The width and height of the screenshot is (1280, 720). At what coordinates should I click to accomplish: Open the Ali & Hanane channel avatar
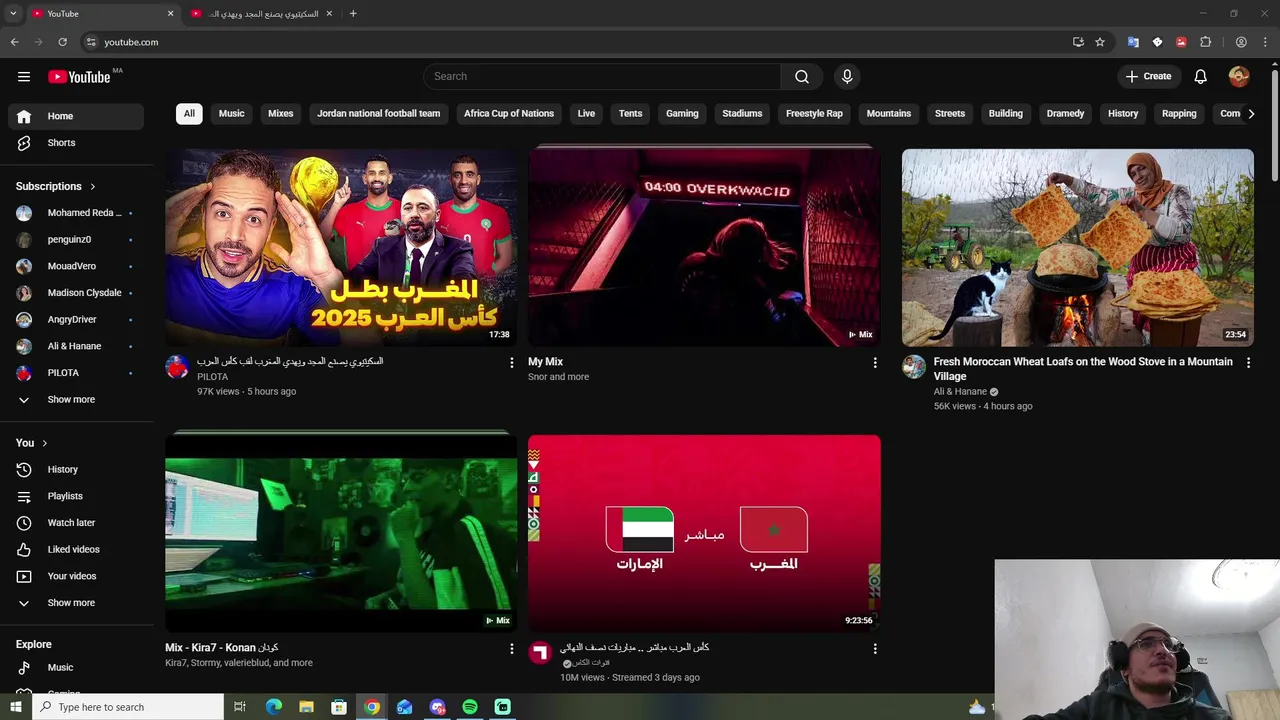click(x=914, y=367)
